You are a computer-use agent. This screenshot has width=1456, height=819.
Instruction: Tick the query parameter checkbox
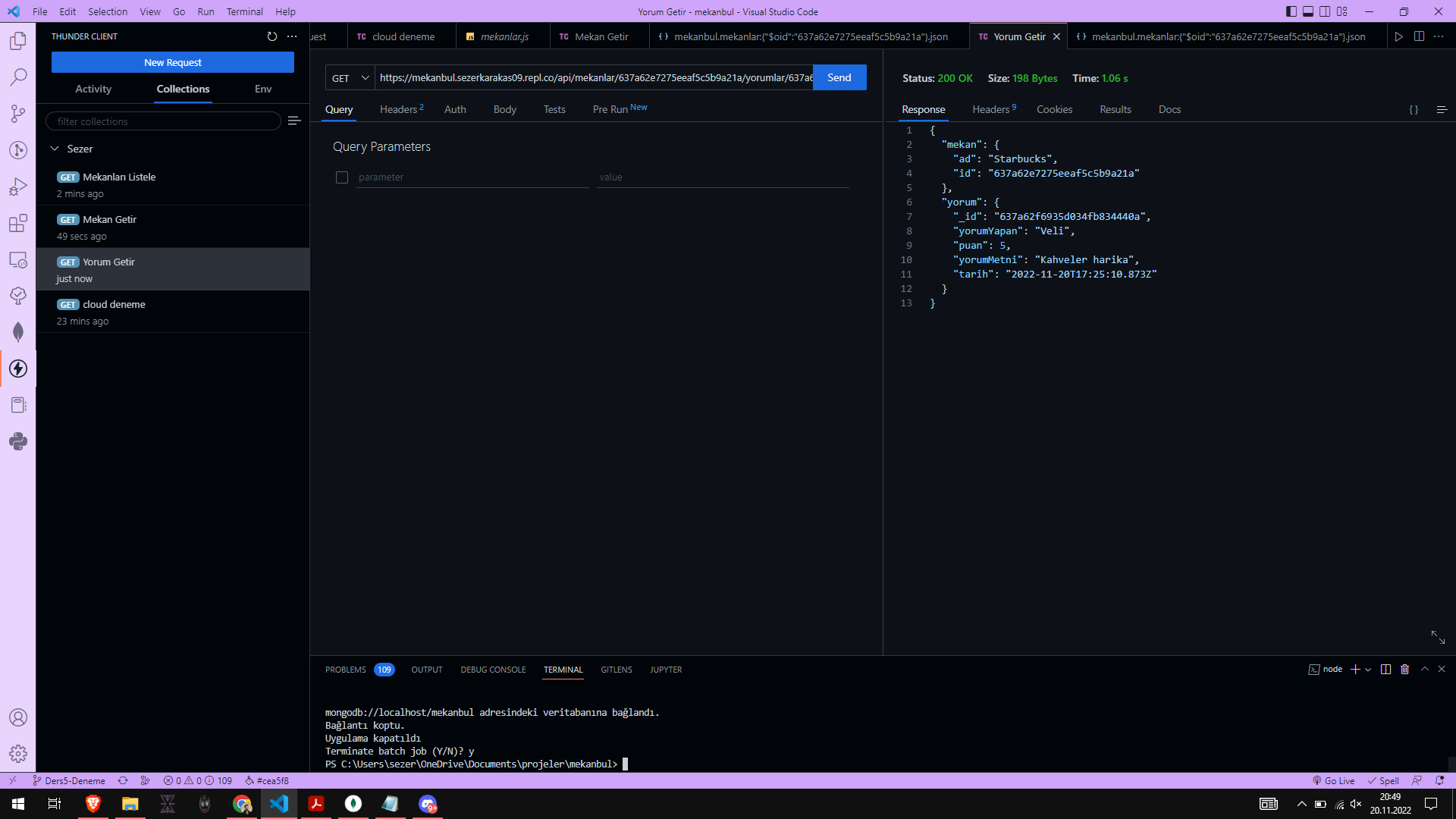(x=342, y=177)
